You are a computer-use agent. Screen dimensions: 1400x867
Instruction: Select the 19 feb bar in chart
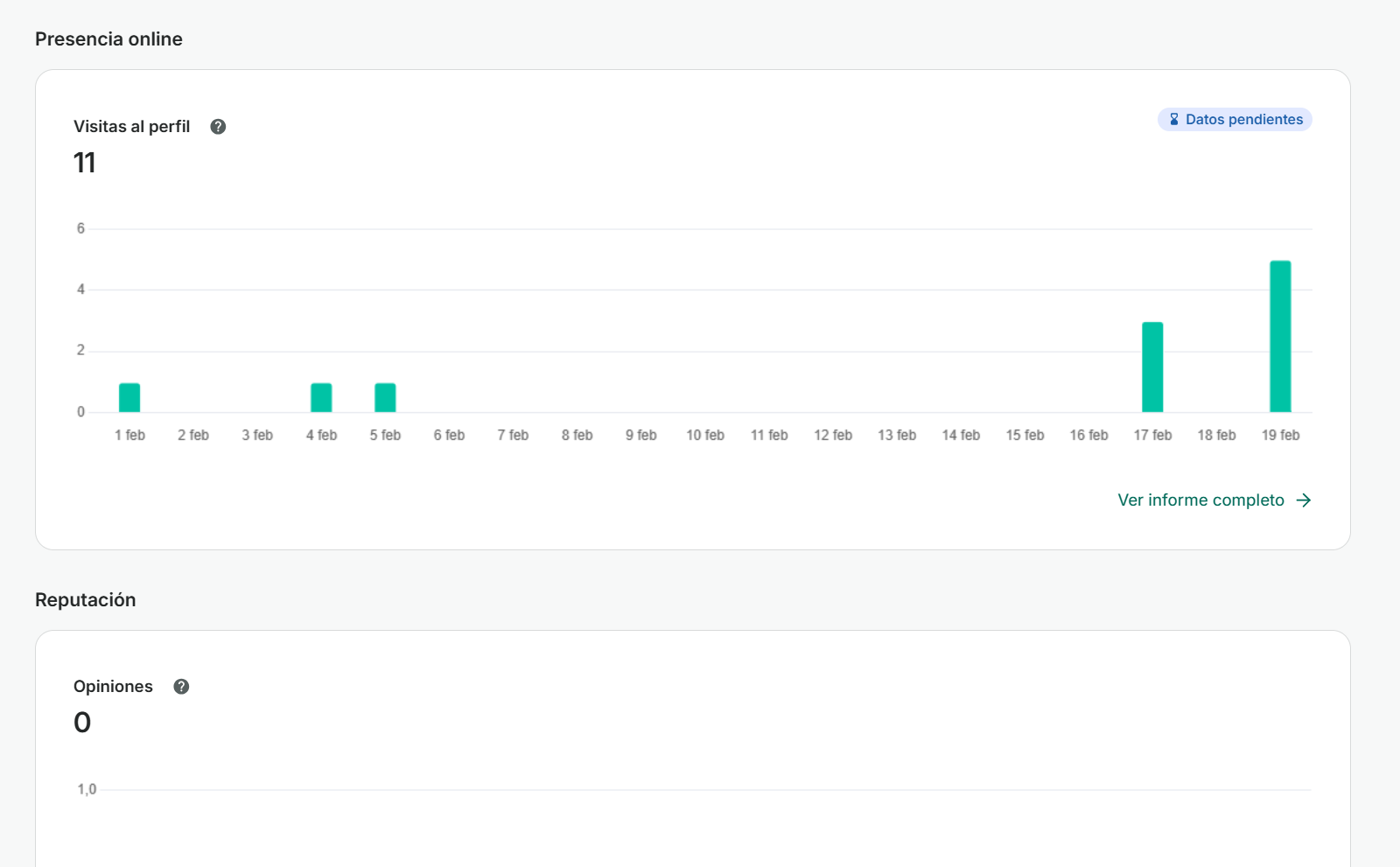[1280, 337]
